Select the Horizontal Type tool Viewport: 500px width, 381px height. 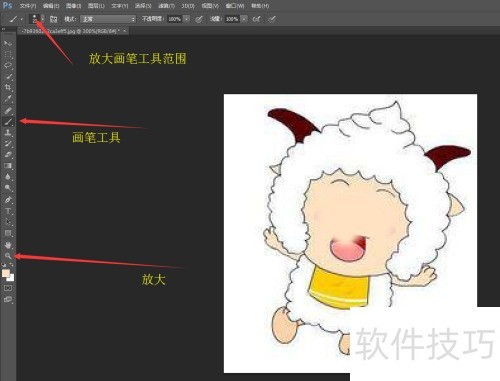8,211
